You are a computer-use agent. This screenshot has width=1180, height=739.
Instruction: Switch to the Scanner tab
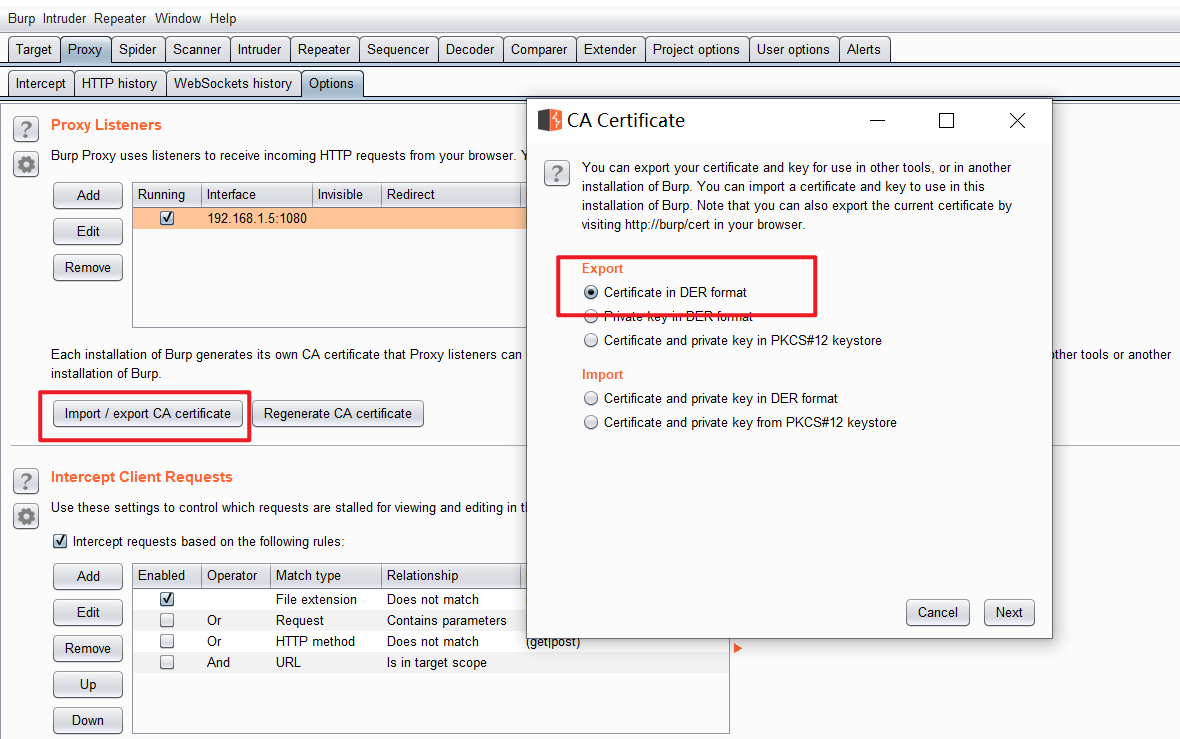197,50
